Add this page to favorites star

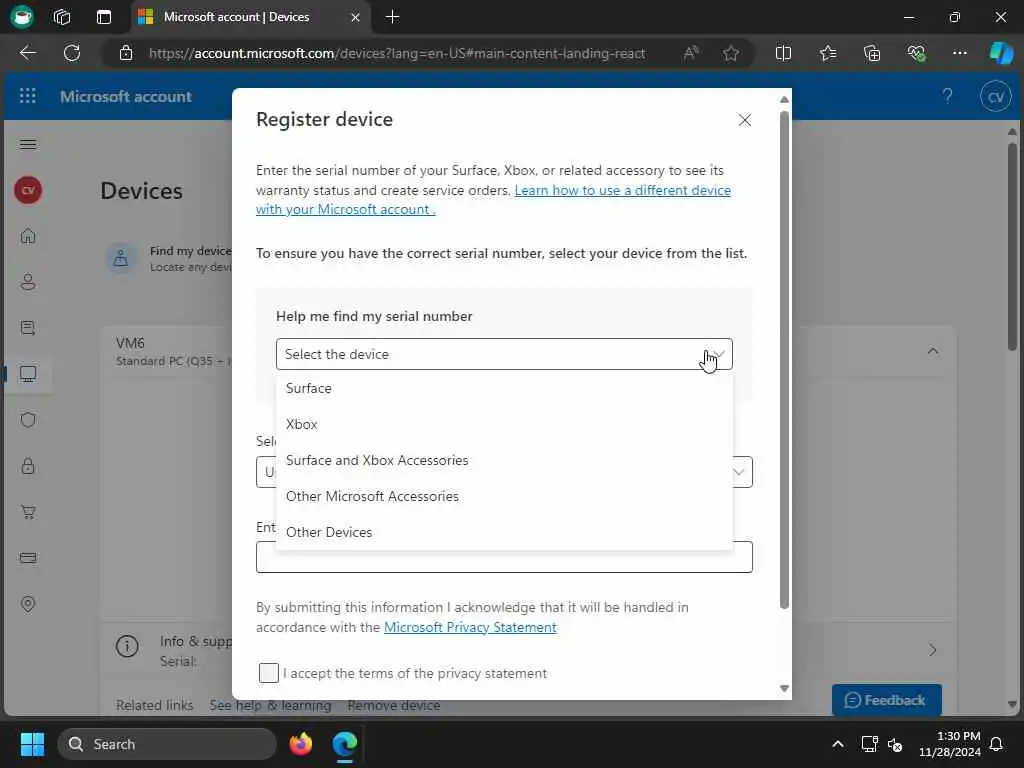731,53
